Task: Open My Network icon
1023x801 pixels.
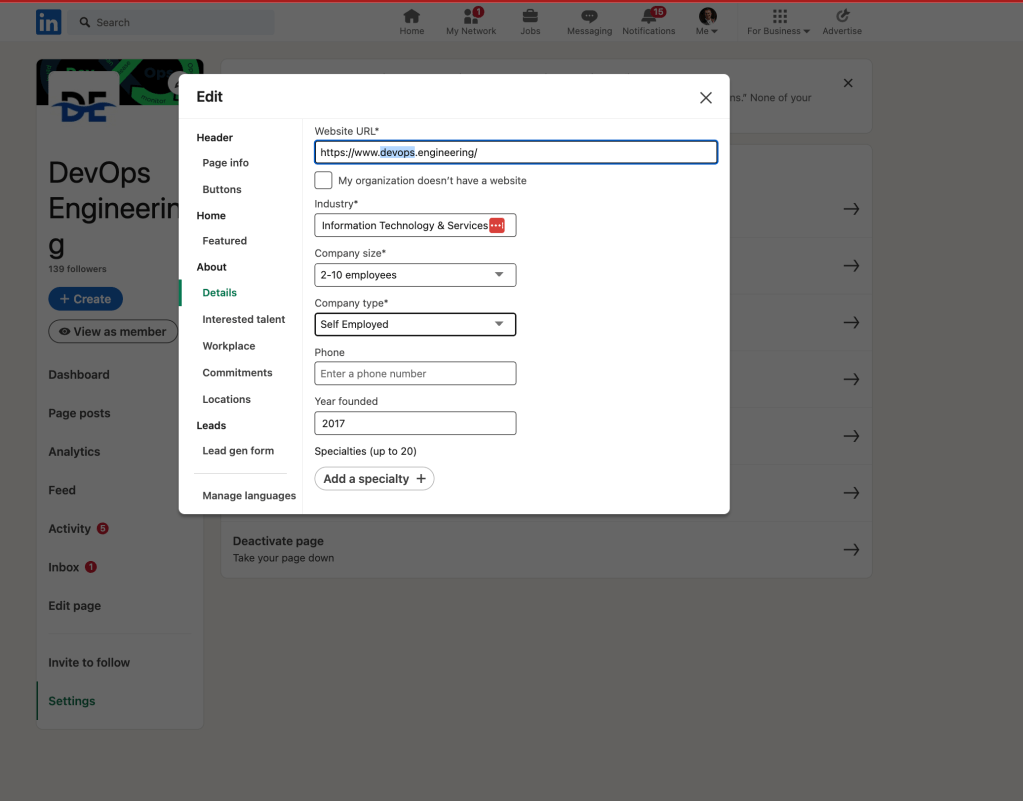Action: click(x=471, y=22)
